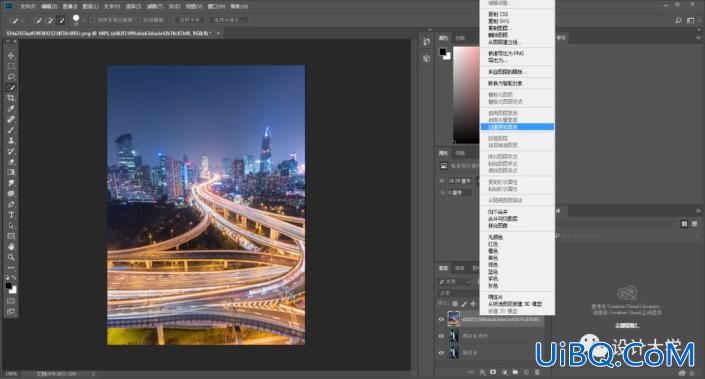Image resolution: width=705 pixels, height=379 pixels.
Task: Select the Healing Brush tool
Action: pyautogui.click(x=11, y=120)
